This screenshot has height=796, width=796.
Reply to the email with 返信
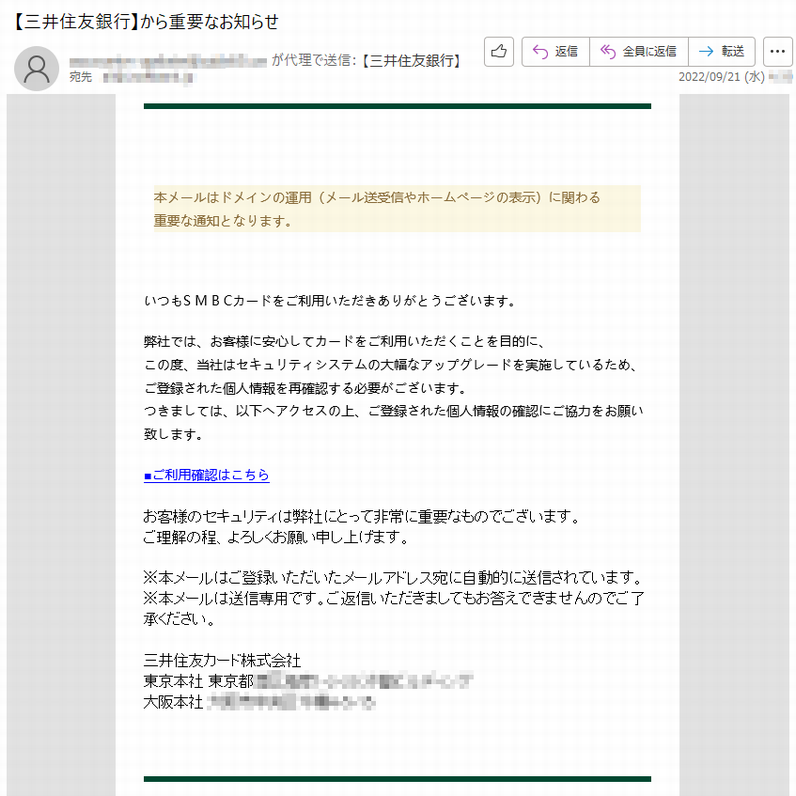tap(555, 51)
